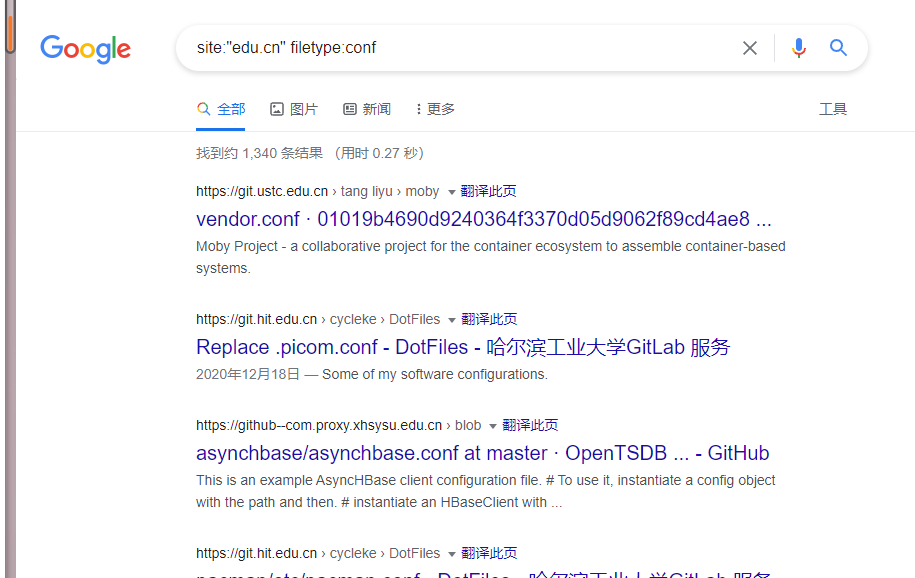Open the 工具 options
This screenshot has height=578, width=915.
(x=833, y=109)
